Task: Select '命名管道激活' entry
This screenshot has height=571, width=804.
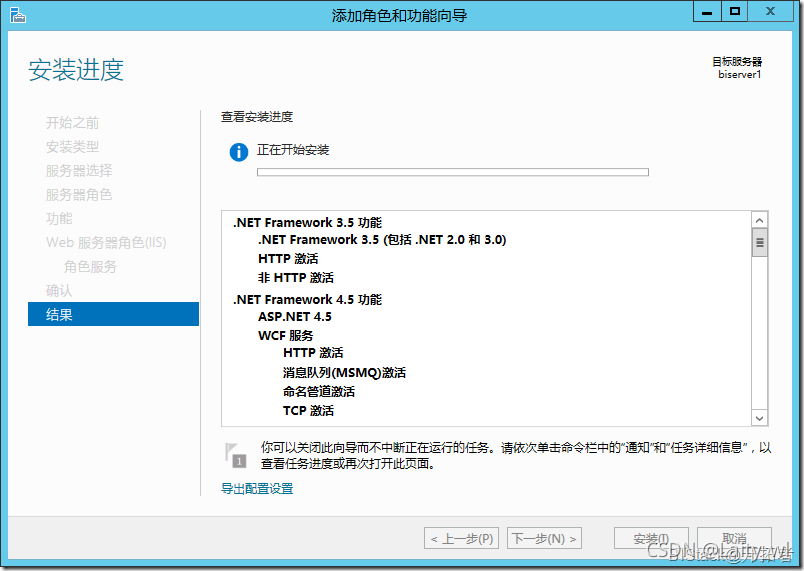Action: tap(319, 392)
